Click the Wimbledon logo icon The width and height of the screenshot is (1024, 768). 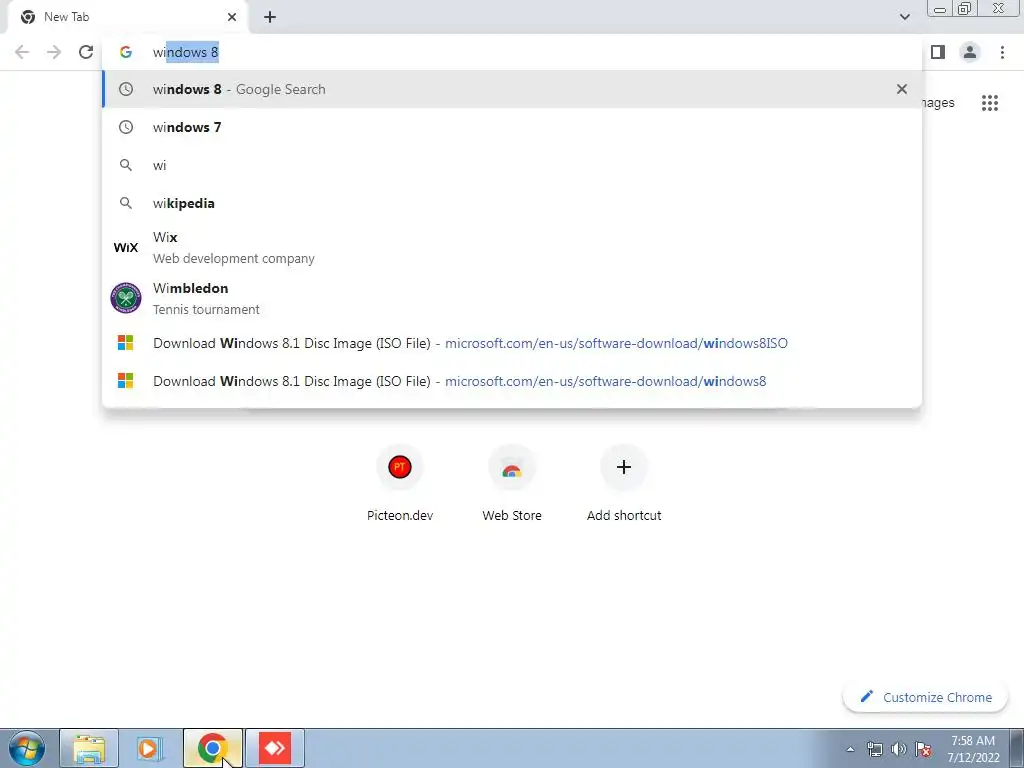click(126, 298)
